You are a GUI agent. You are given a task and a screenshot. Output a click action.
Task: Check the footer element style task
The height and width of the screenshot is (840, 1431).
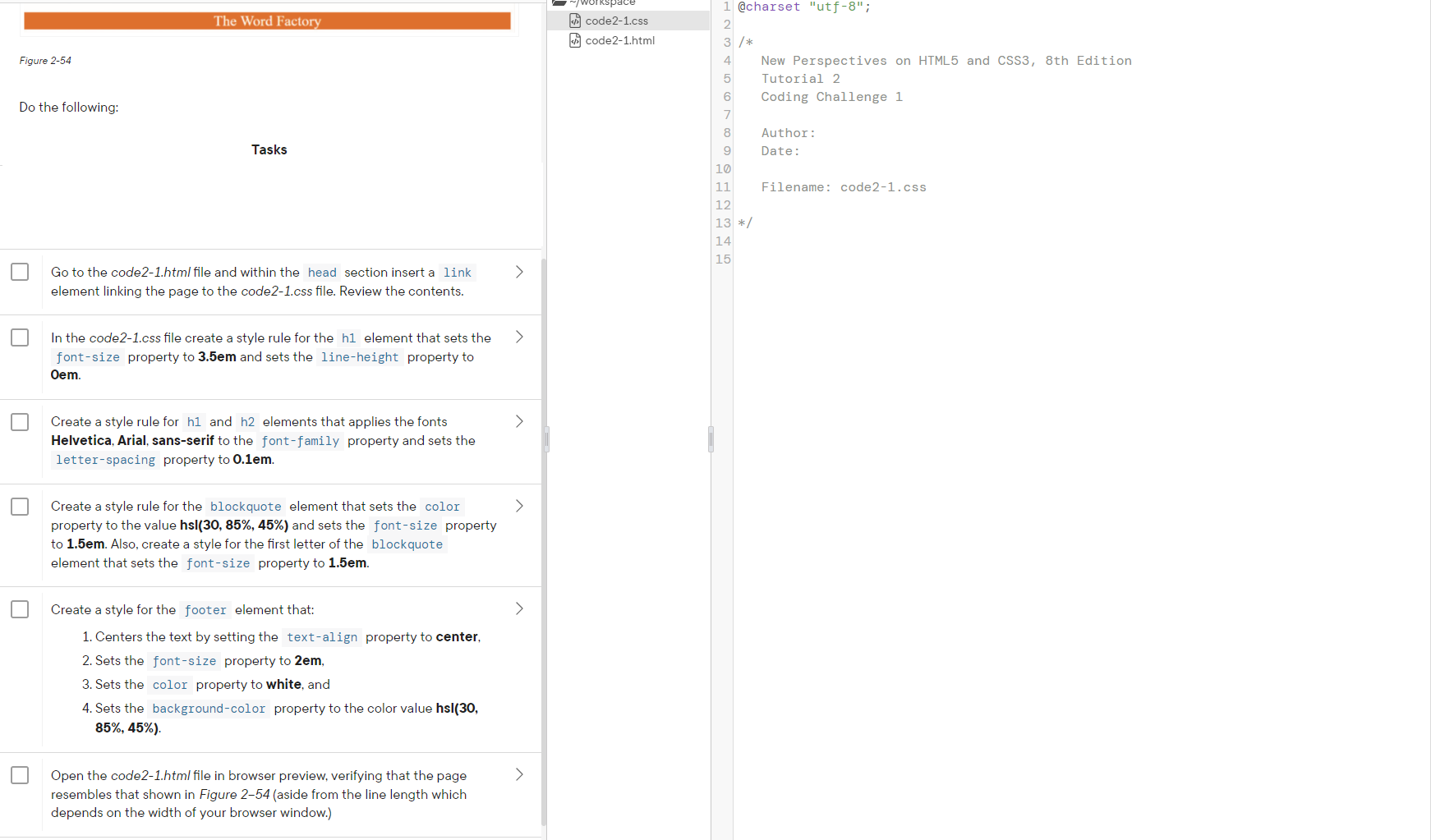tap(20, 608)
